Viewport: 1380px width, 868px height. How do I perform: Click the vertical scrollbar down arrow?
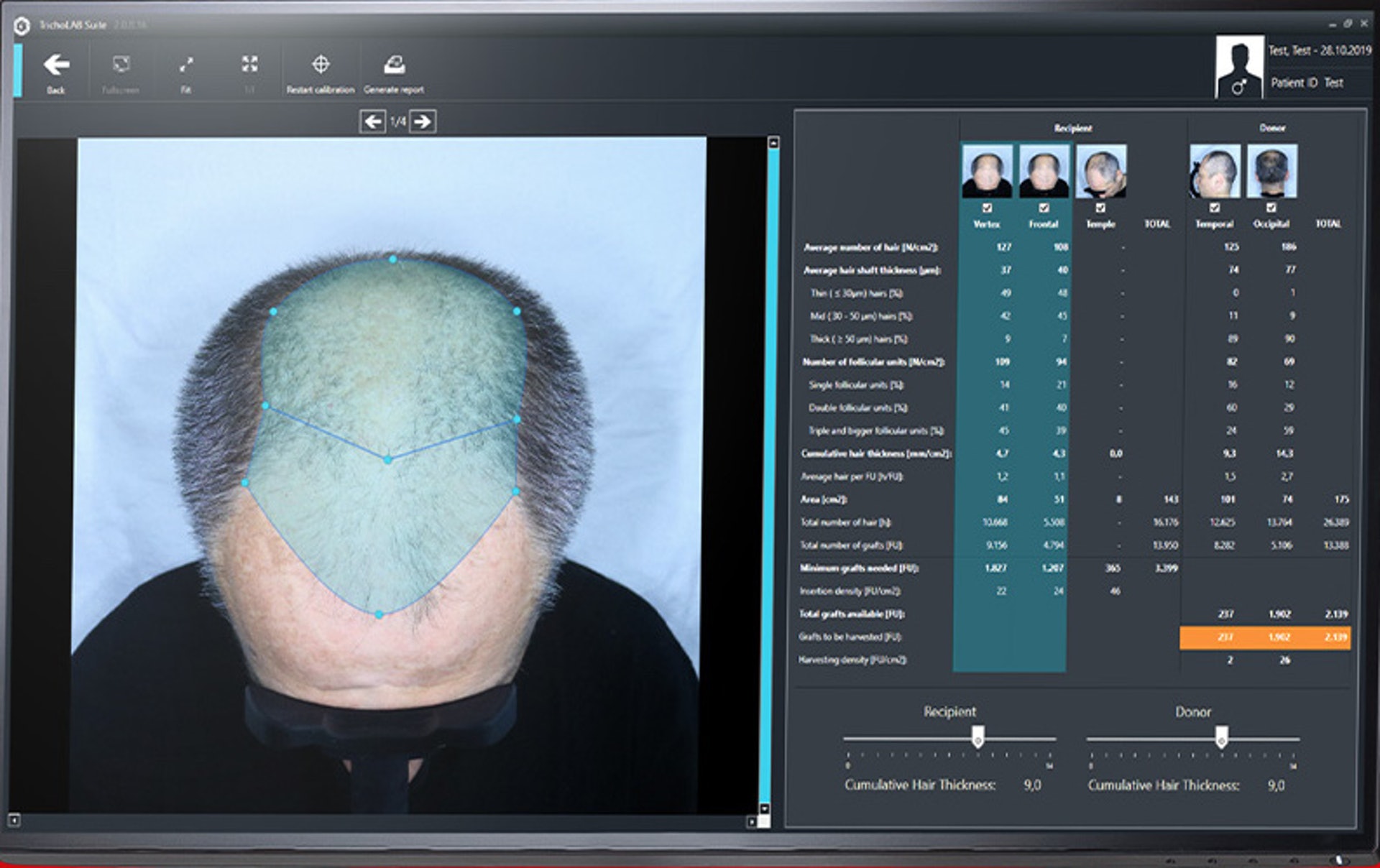[765, 808]
